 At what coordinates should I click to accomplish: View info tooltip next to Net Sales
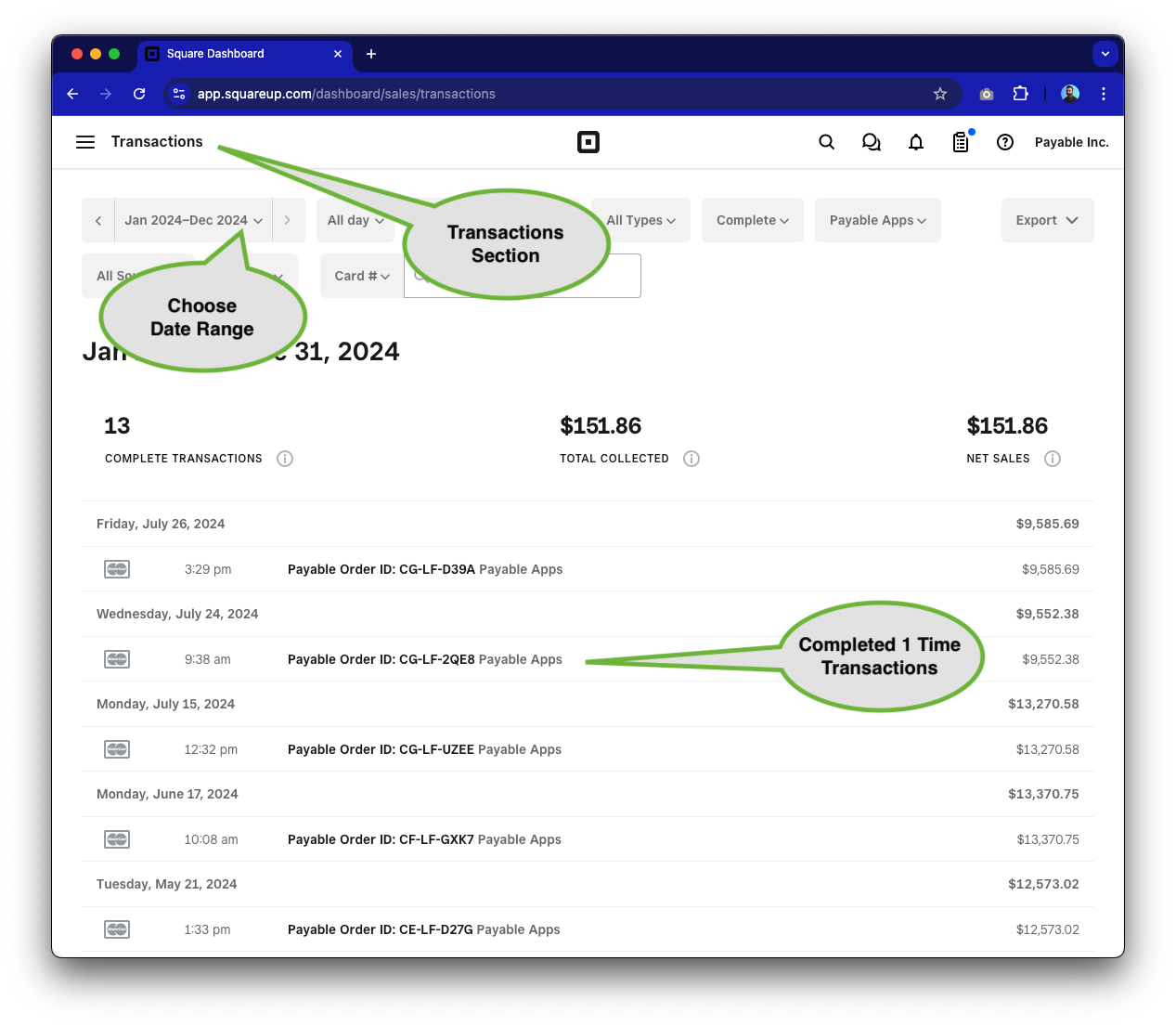(1053, 458)
